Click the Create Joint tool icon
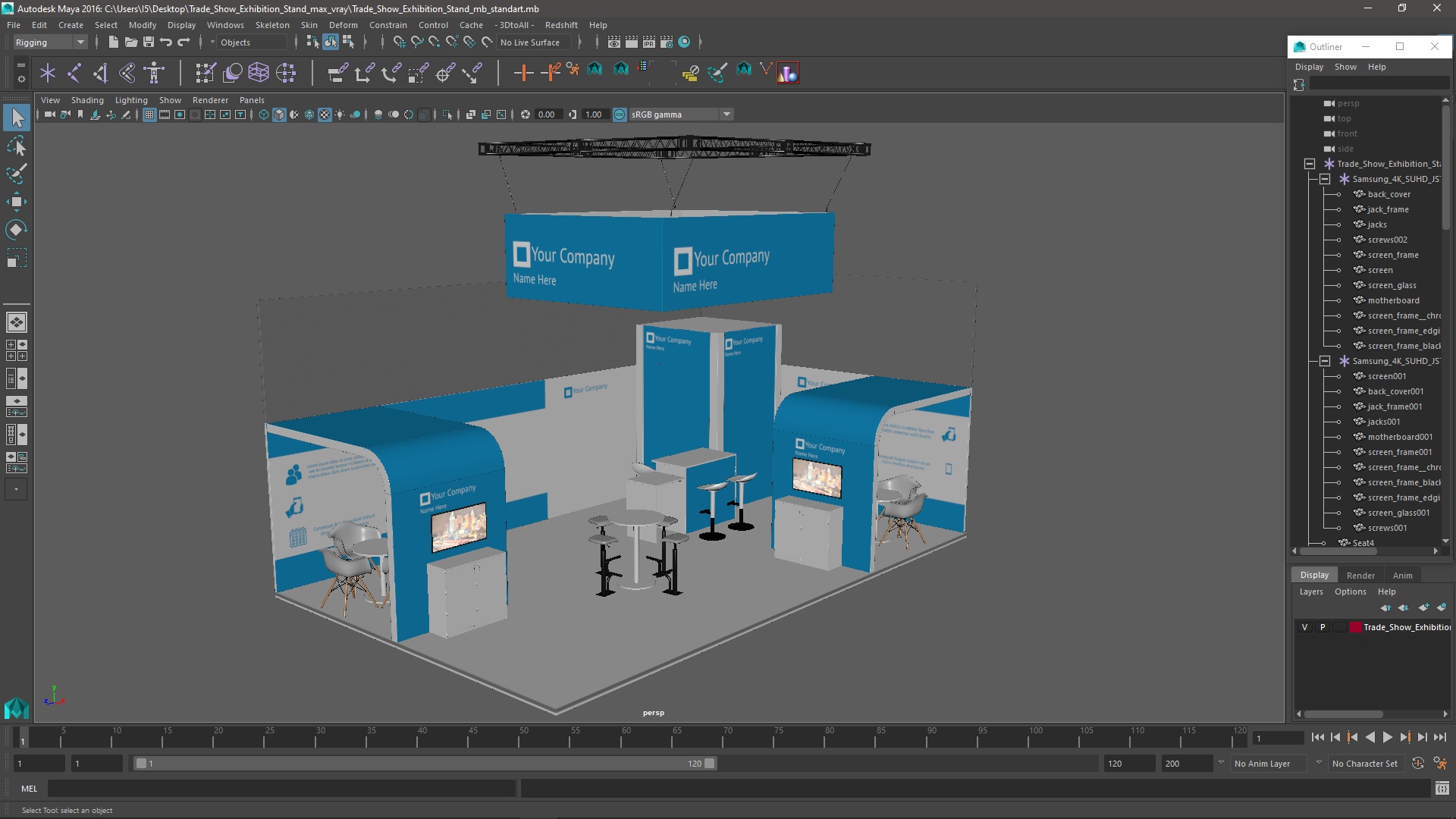Viewport: 1456px width, 819px height. coord(74,73)
